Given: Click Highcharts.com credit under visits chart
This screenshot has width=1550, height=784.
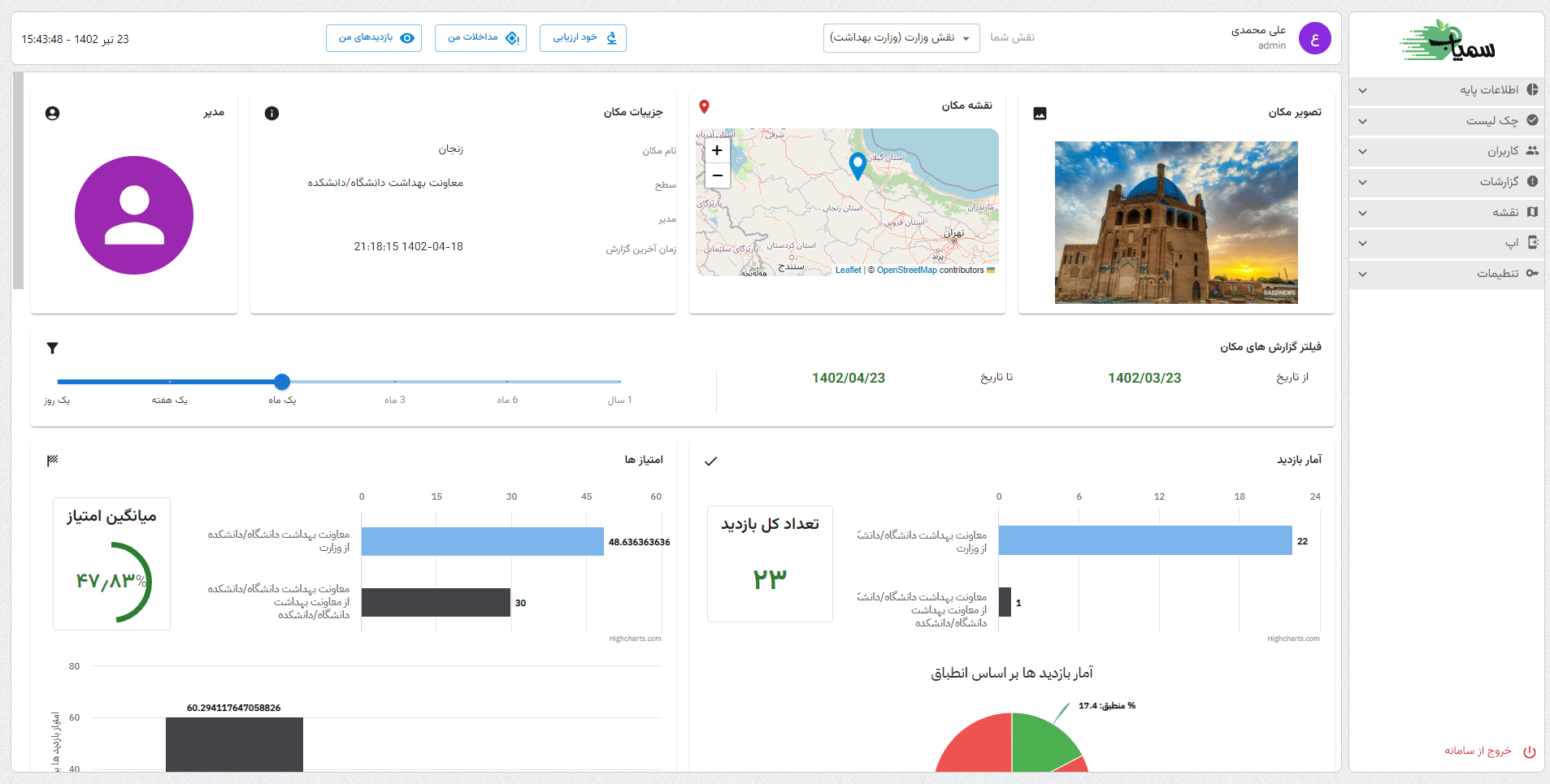Looking at the screenshot, I should coord(1293,639).
